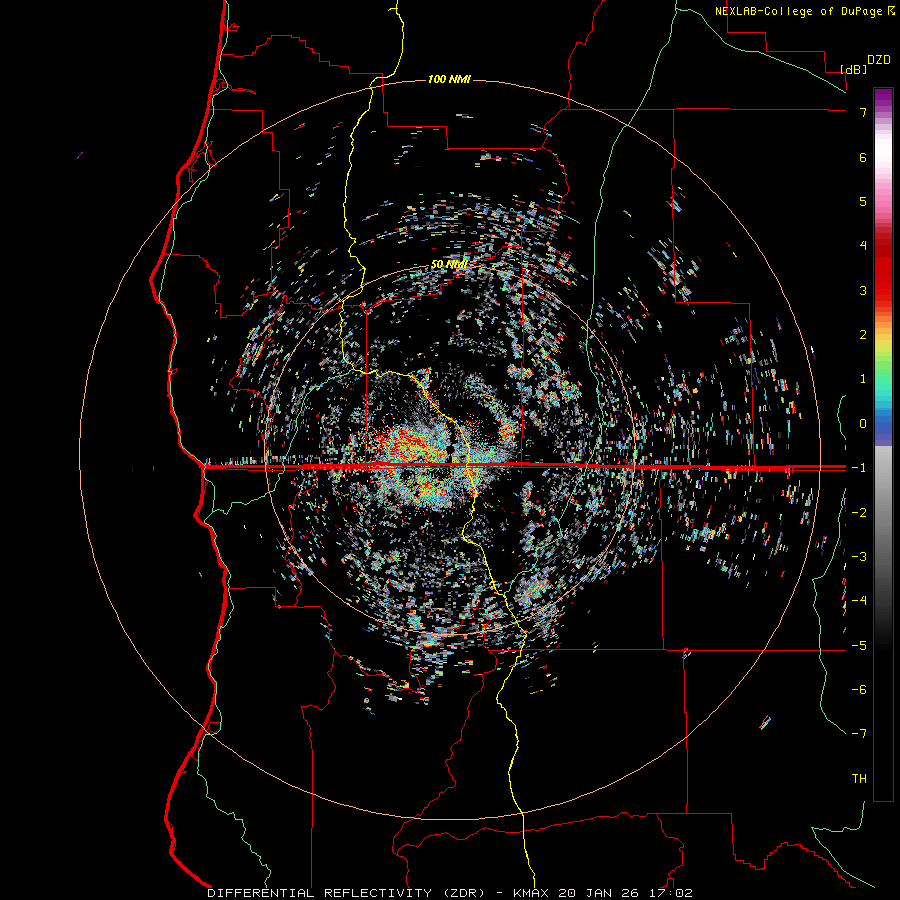This screenshot has width=900, height=900.
Task: Click the 100 NMI range ring label
Action: coord(449,79)
